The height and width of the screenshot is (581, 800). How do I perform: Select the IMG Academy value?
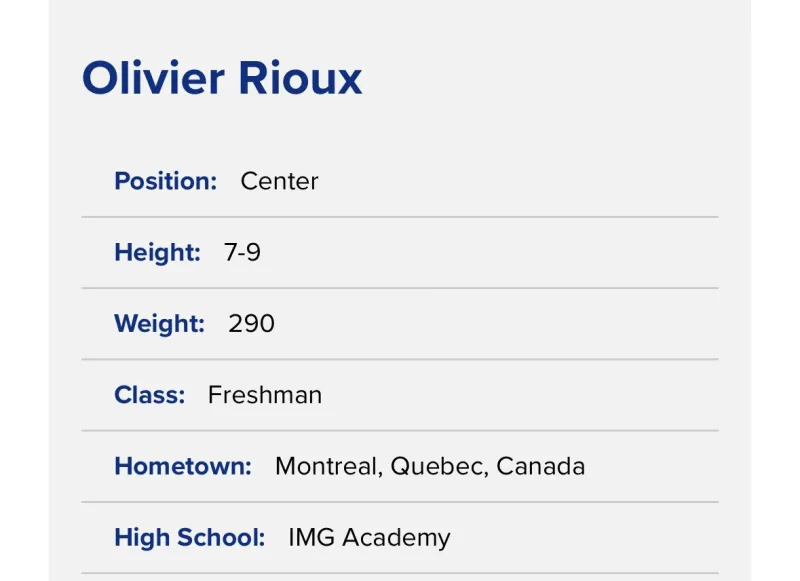click(369, 537)
